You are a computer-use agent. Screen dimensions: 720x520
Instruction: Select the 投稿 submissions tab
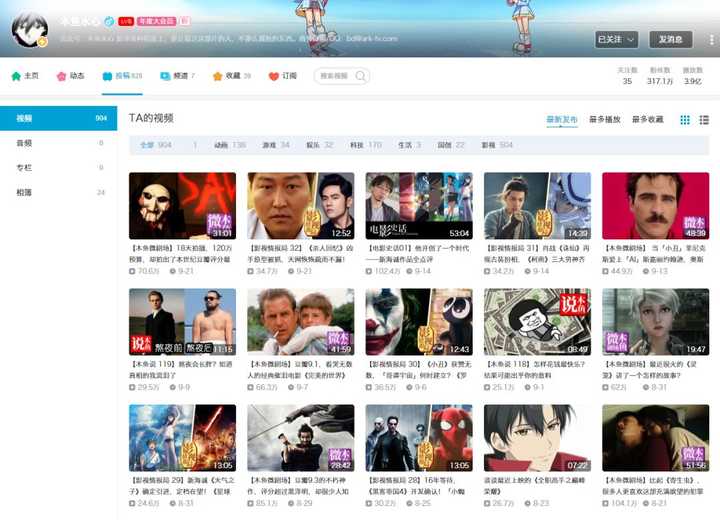122,76
